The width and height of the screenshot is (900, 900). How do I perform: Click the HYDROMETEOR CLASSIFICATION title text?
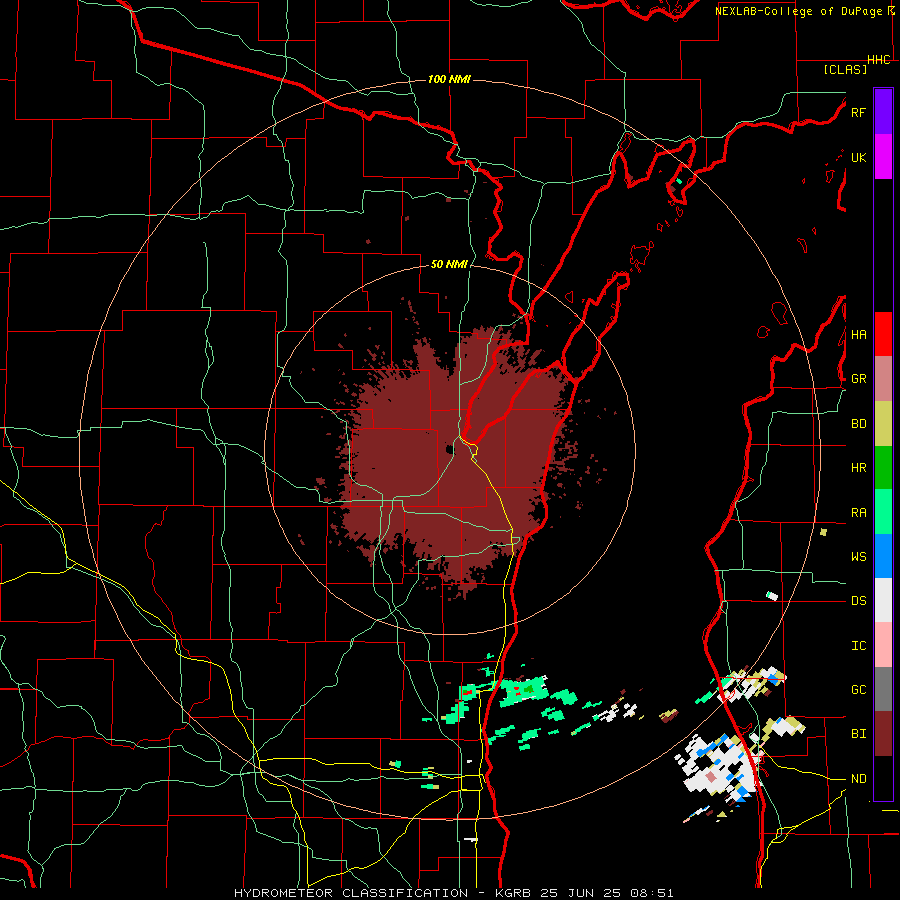pyautogui.click(x=351, y=893)
